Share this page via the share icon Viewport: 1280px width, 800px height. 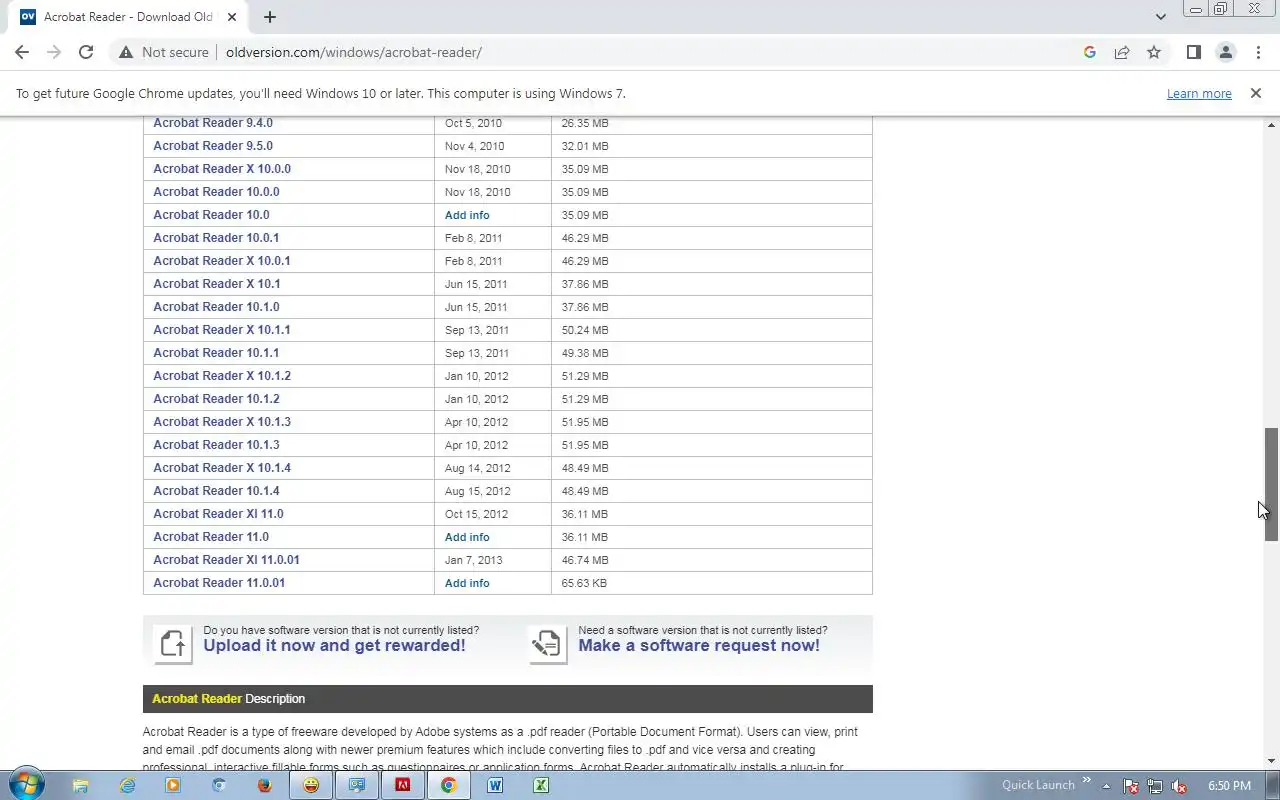click(1122, 52)
